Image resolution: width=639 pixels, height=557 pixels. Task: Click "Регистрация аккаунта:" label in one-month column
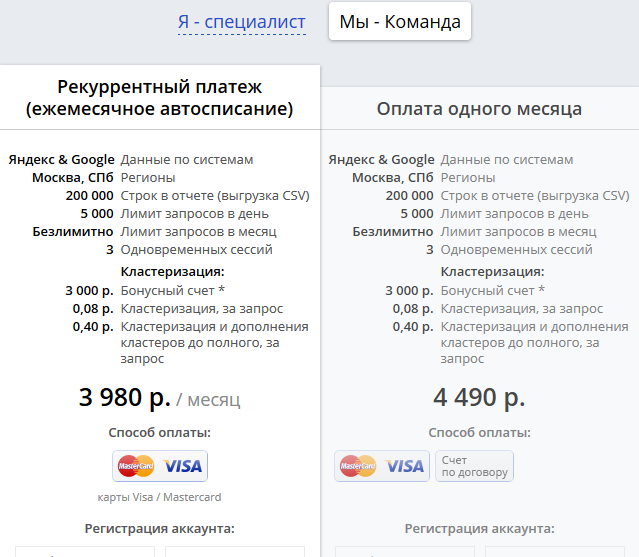479,529
